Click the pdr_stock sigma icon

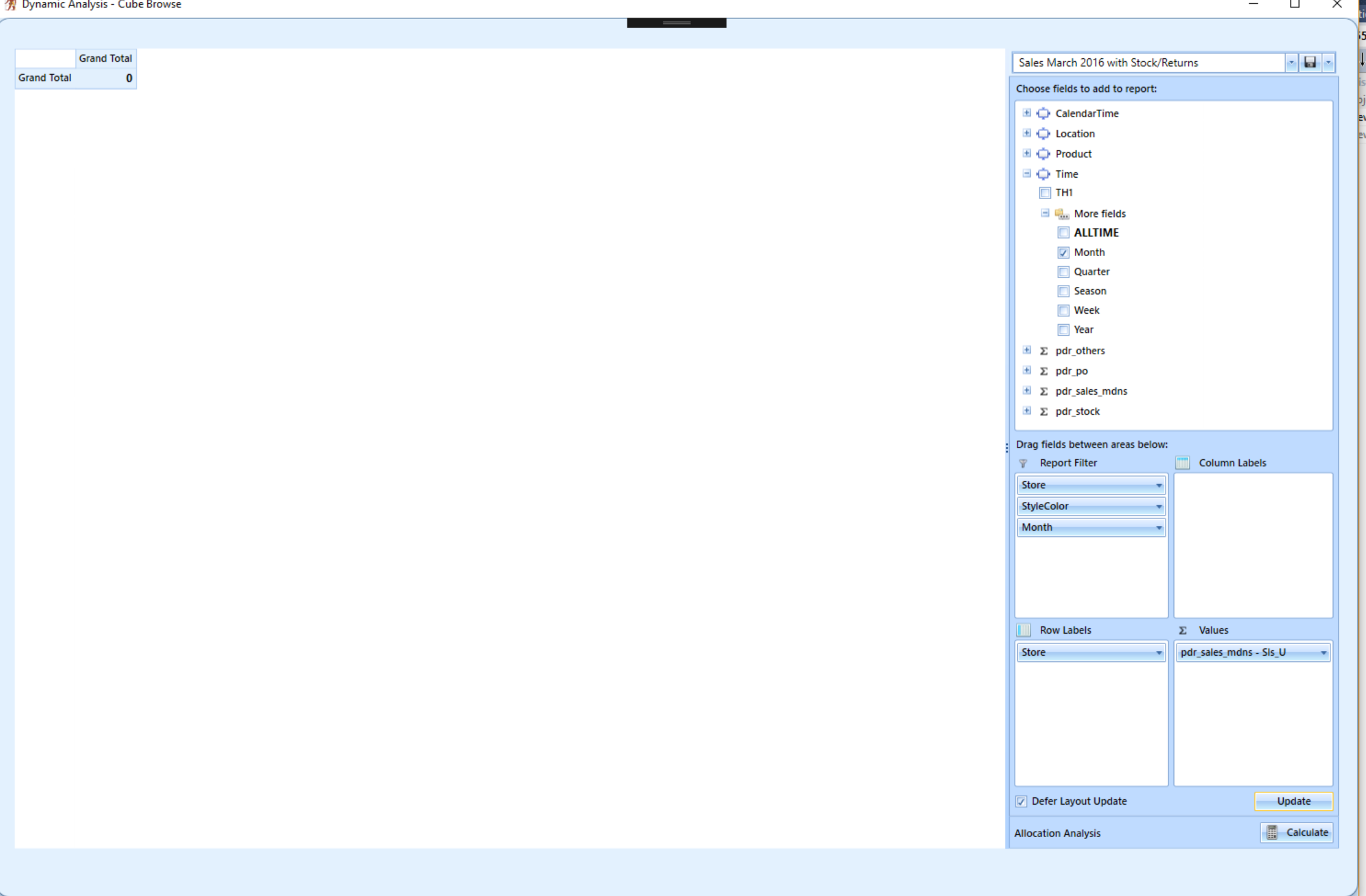1044,412
